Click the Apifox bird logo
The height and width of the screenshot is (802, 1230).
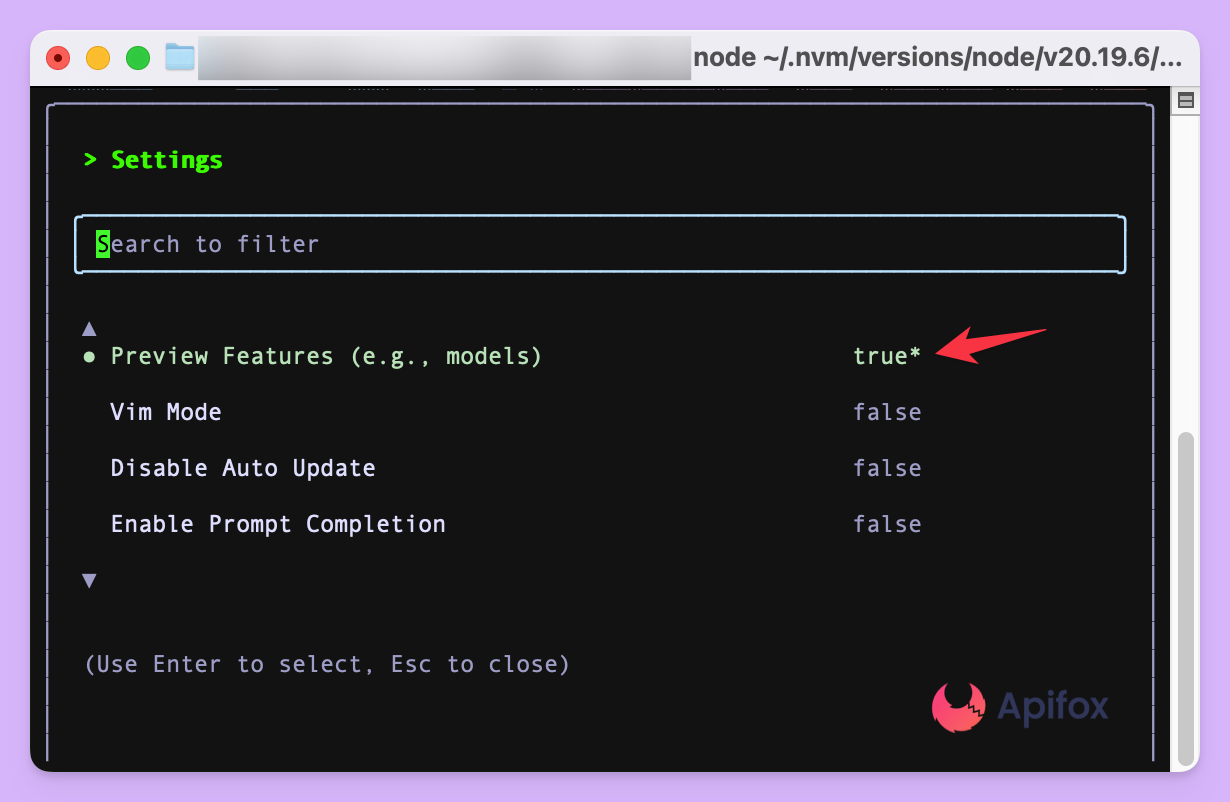(958, 707)
